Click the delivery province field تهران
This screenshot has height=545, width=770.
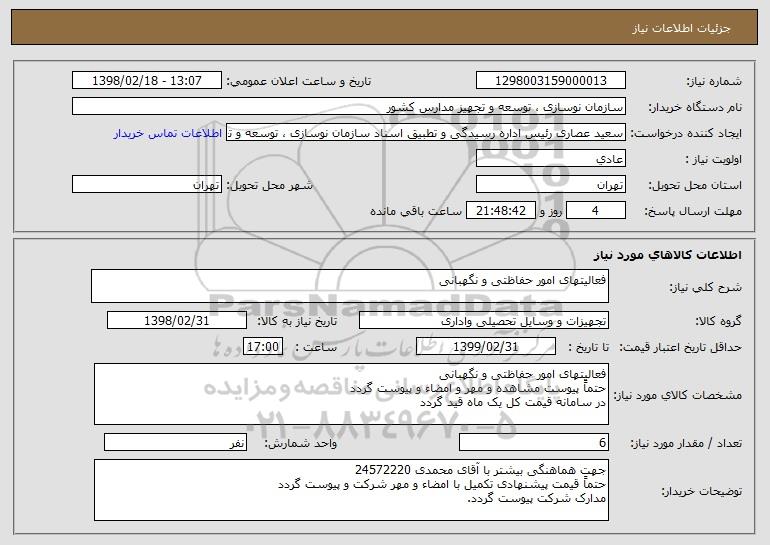point(550,185)
